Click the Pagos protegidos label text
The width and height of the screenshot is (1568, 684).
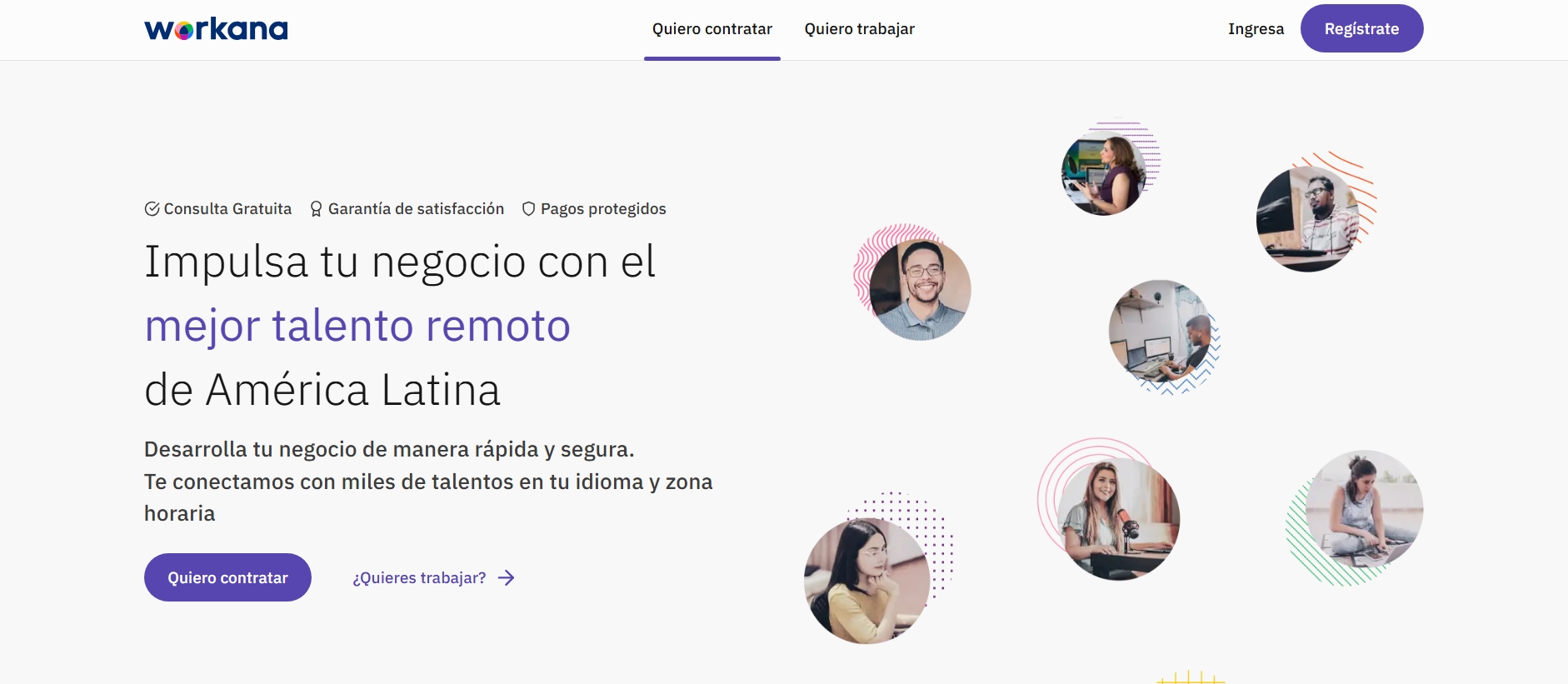pyautogui.click(x=603, y=209)
